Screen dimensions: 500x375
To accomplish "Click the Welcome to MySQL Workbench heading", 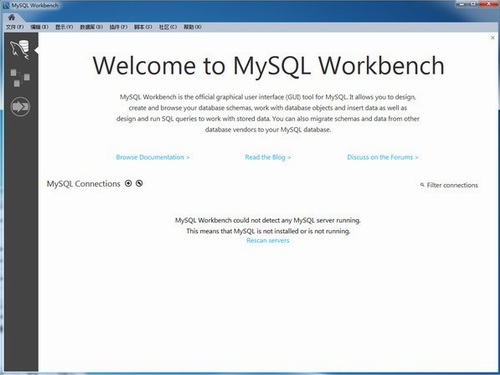I will (268, 66).
